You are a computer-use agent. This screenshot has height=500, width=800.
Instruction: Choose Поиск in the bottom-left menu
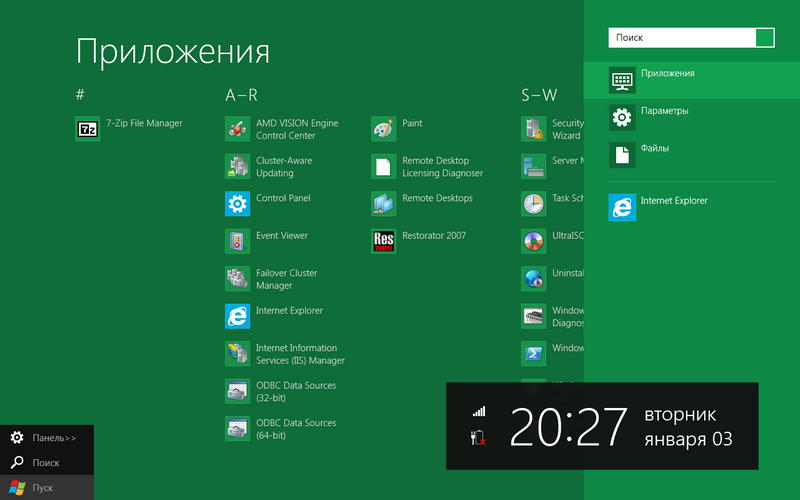(47, 462)
